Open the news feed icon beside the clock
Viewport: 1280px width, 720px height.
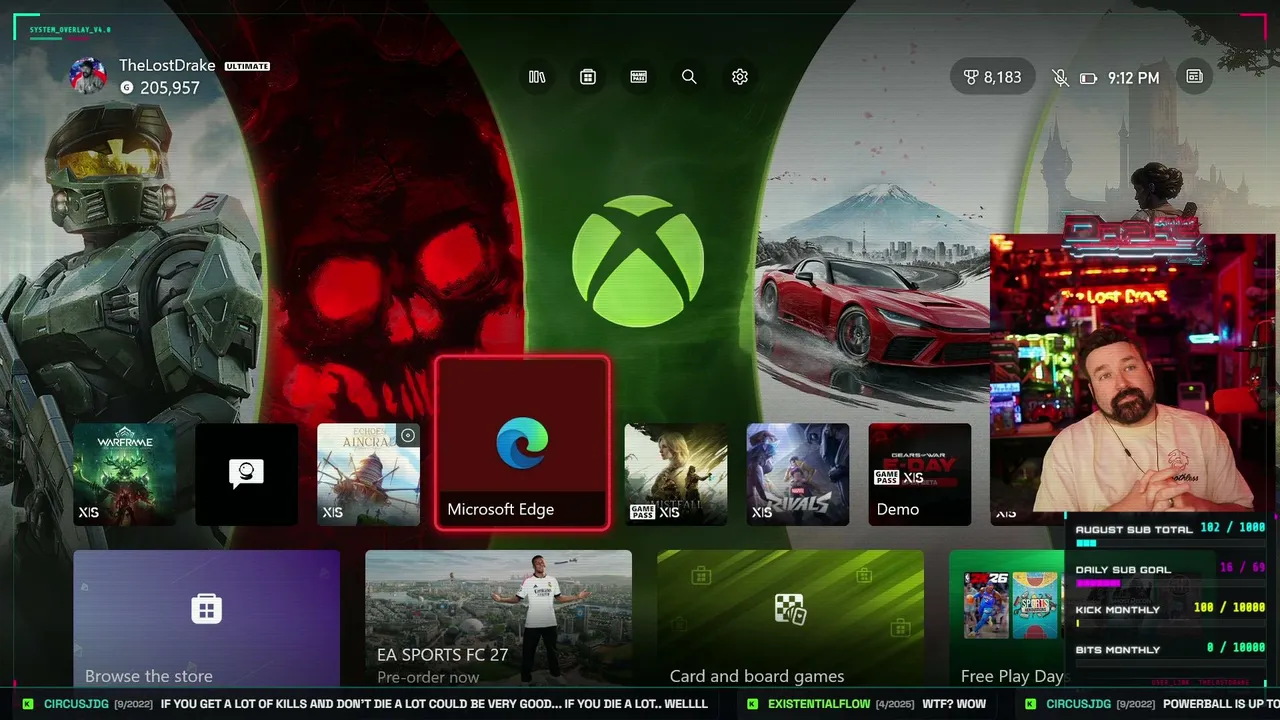tap(1194, 77)
